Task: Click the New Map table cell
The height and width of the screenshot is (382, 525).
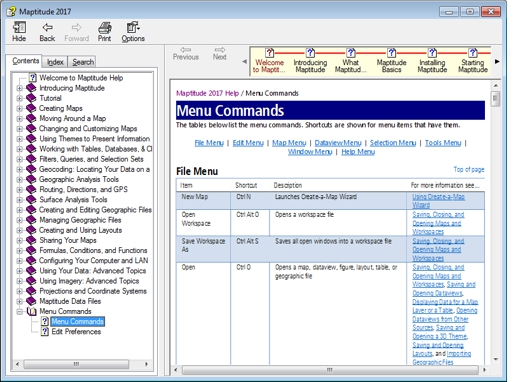Action: pyautogui.click(x=203, y=201)
